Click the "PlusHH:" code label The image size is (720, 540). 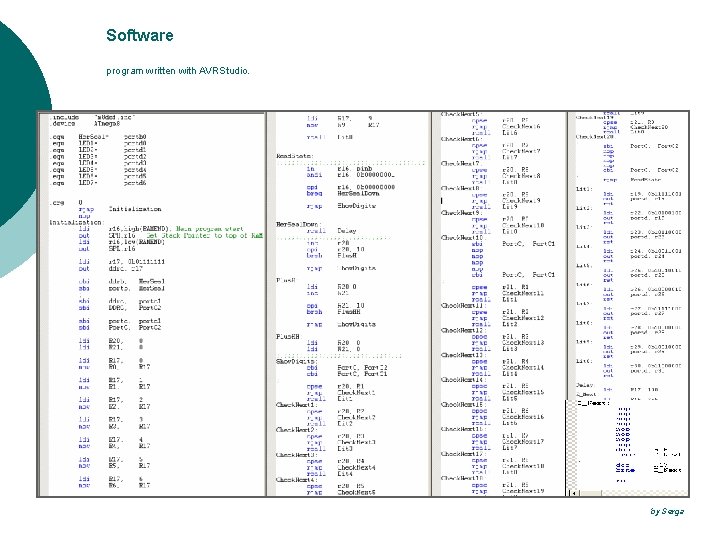[288, 337]
